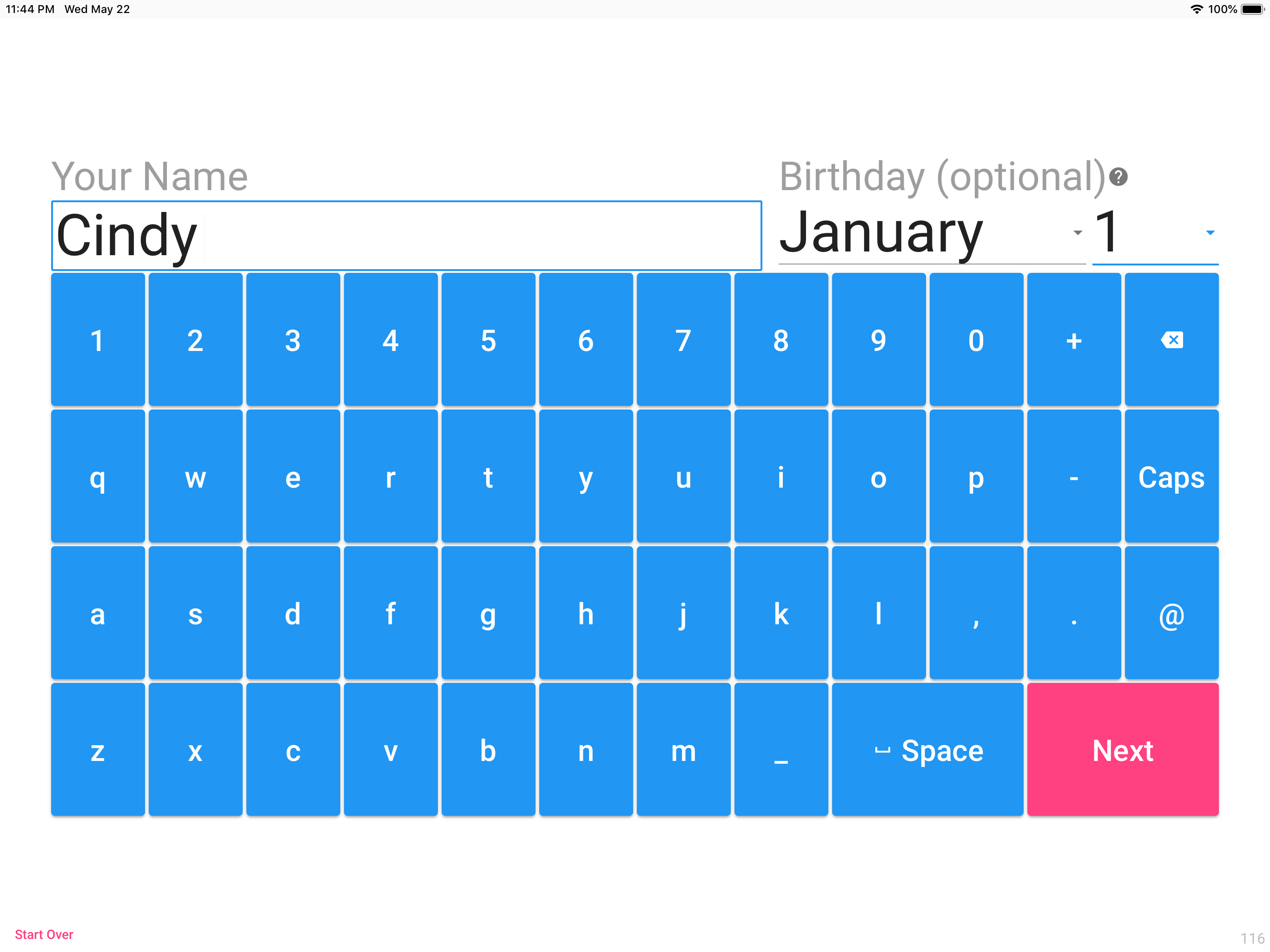Check the battery status icon

point(1253,9)
